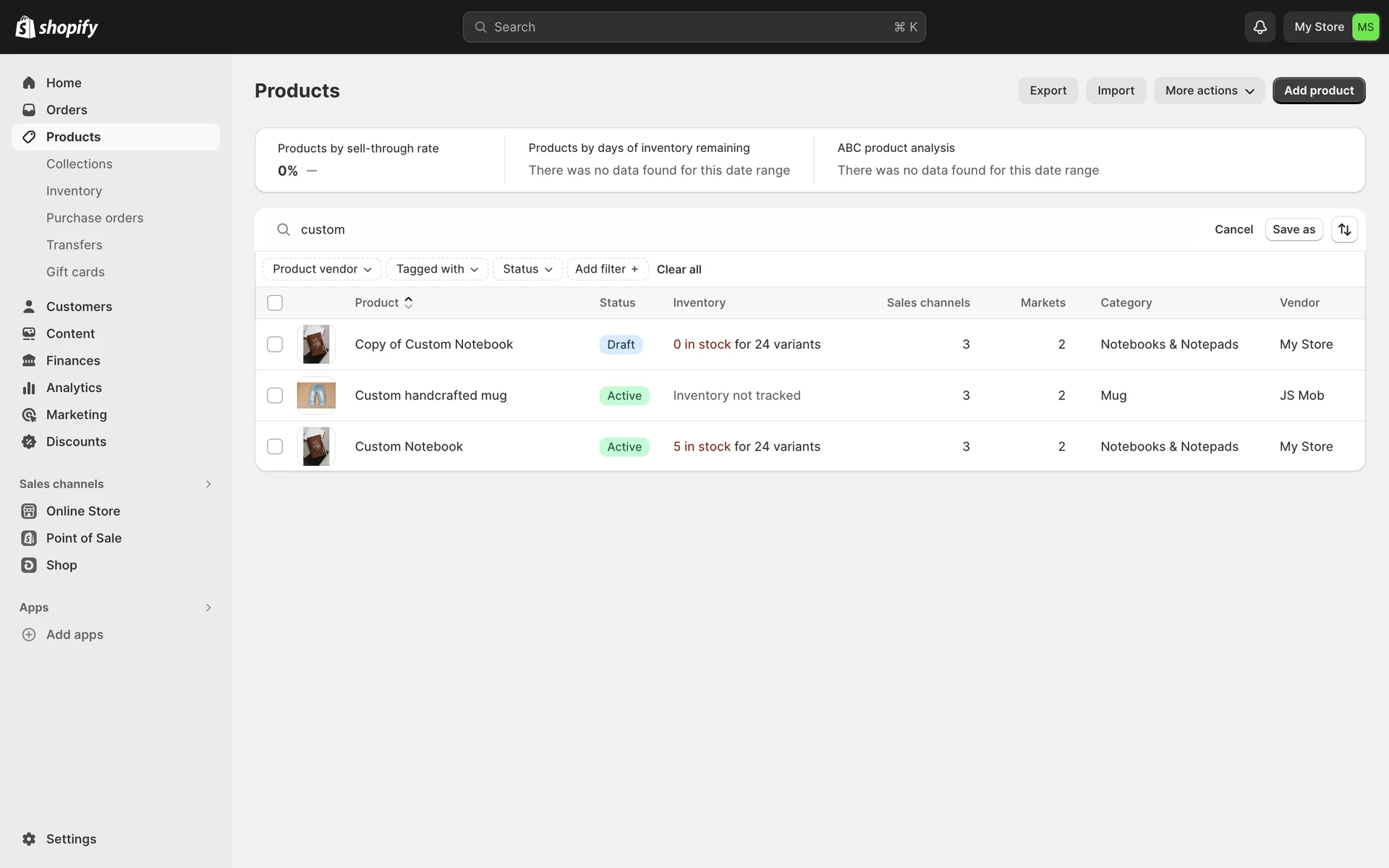Open Settings gear in sidebar

(29, 839)
